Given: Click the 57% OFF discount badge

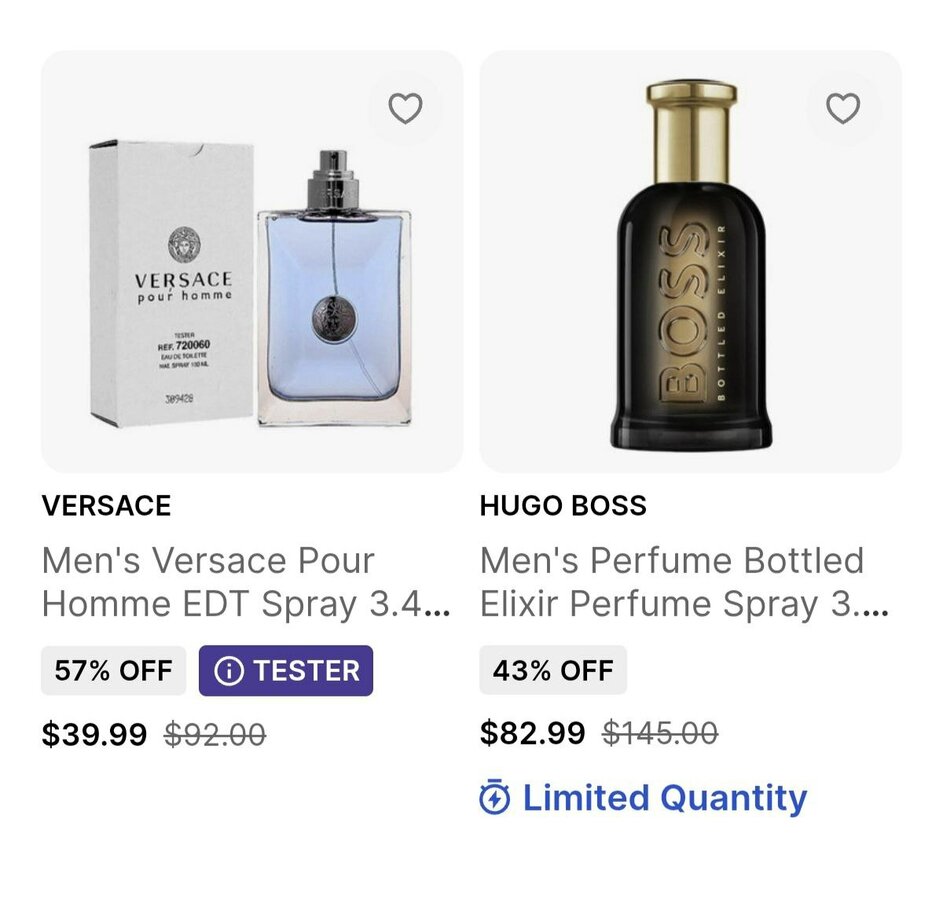Looking at the screenshot, I should 113,671.
